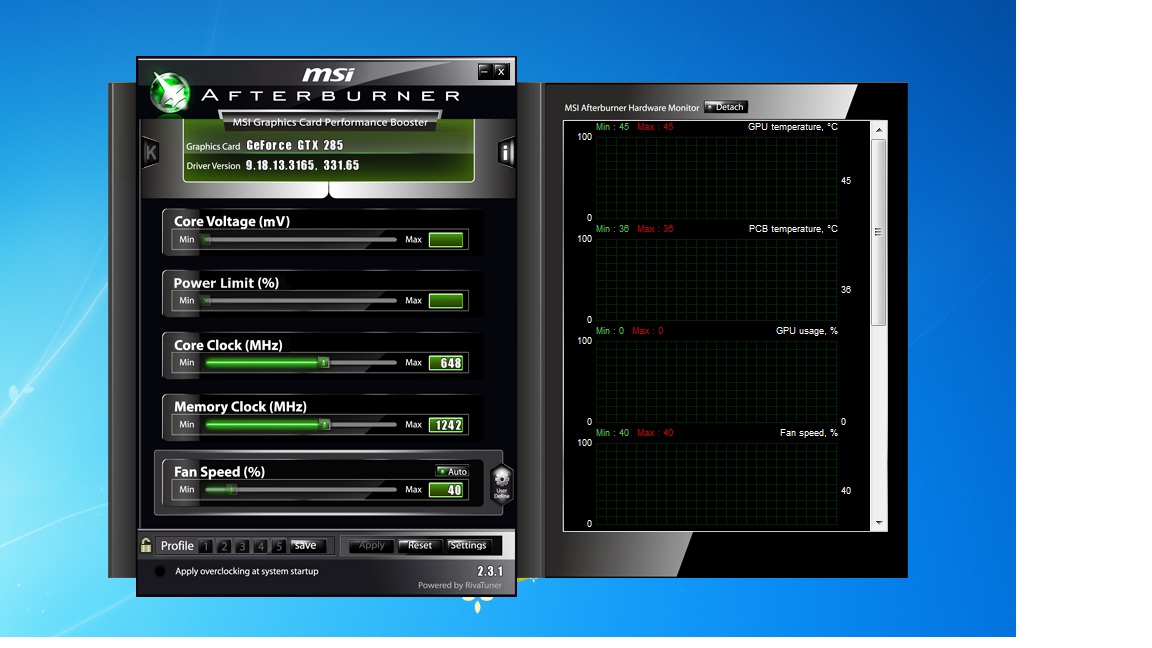Click the Kombustor K side button
The image size is (1152, 648).
point(151,152)
